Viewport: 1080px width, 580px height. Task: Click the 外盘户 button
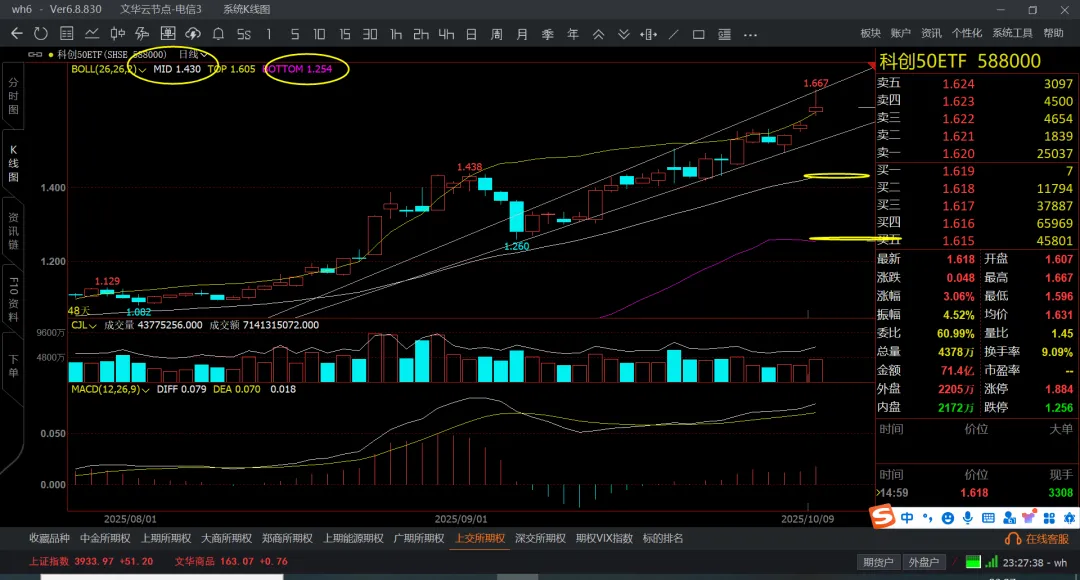[924, 562]
